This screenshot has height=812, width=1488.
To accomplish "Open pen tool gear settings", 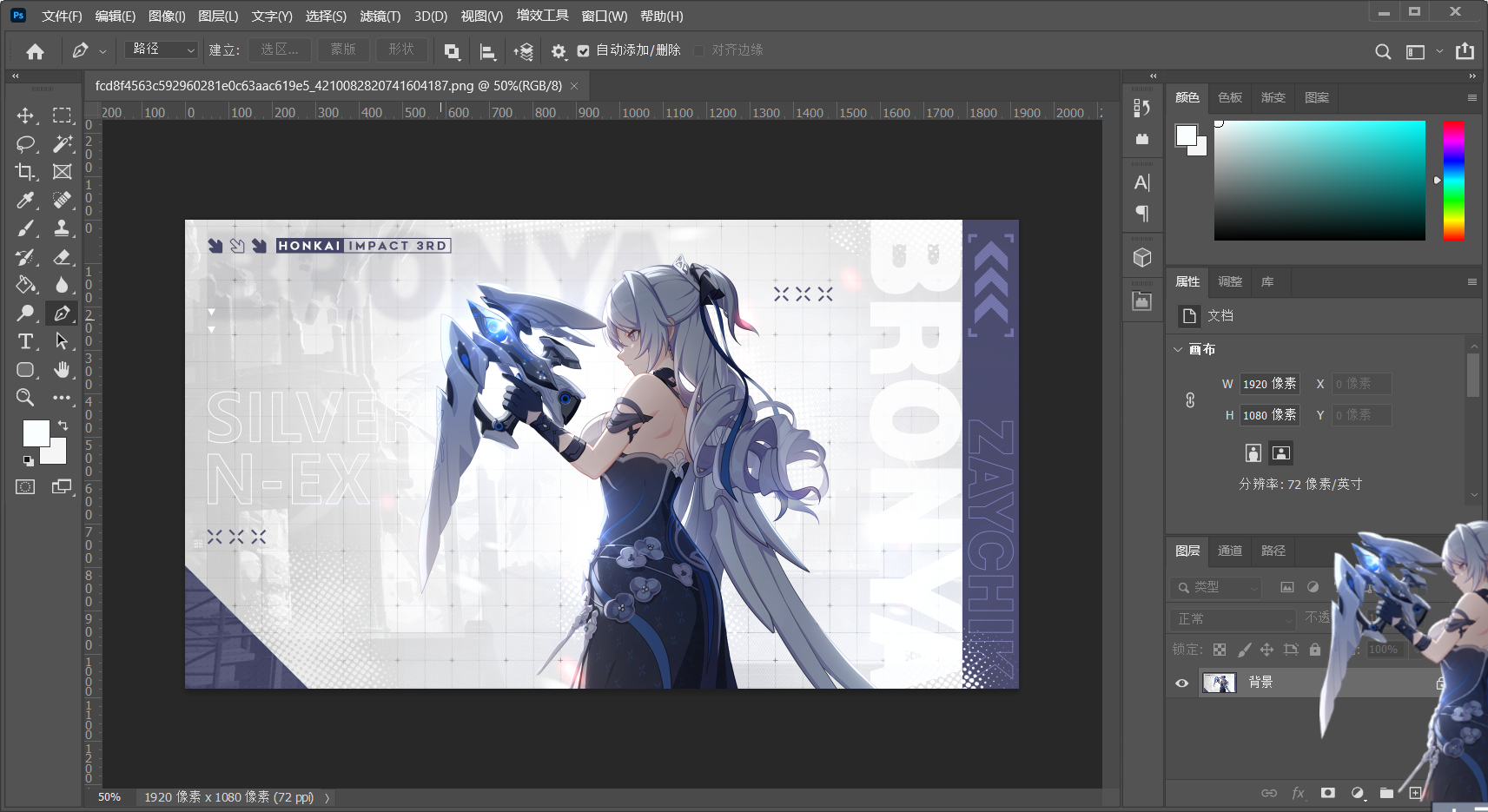I will click(559, 51).
